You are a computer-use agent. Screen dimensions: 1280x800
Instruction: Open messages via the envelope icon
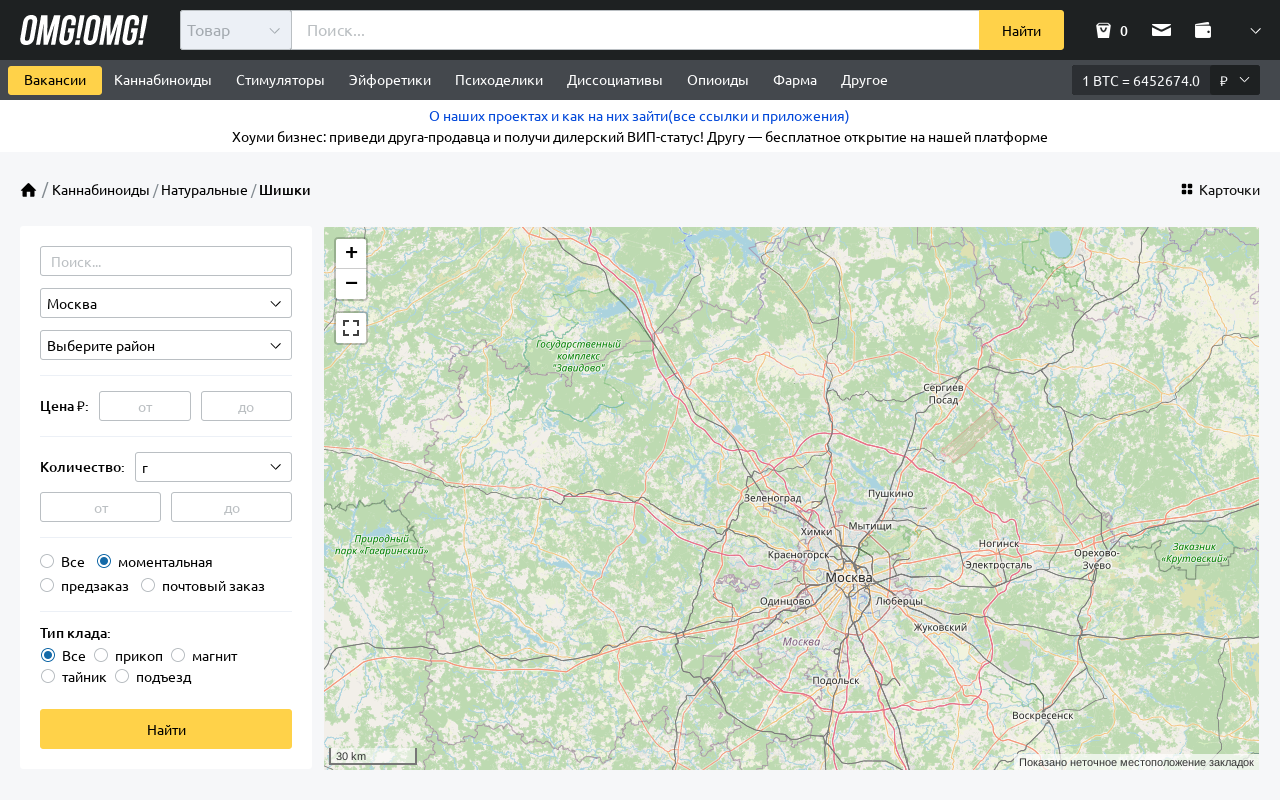pyautogui.click(x=1161, y=30)
